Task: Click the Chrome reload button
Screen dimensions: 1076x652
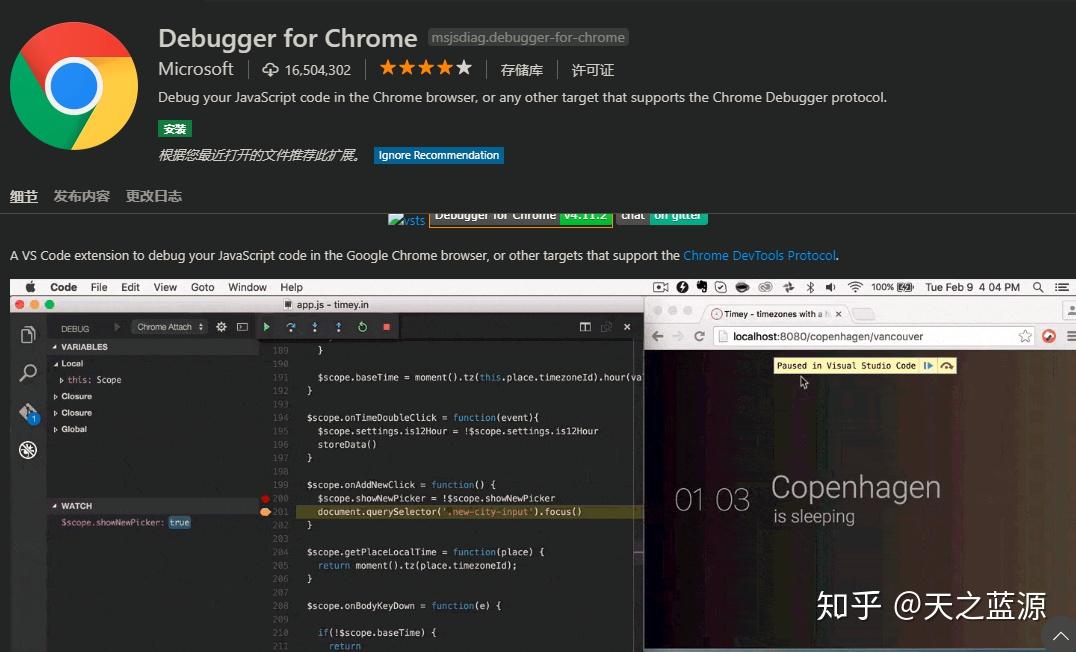Action: (699, 336)
